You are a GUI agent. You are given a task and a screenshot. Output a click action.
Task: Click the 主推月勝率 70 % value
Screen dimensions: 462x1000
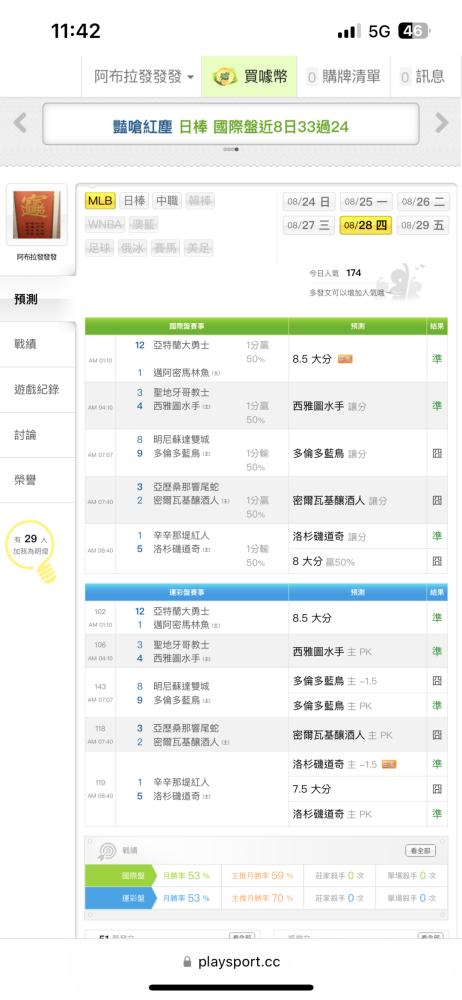coord(262,898)
